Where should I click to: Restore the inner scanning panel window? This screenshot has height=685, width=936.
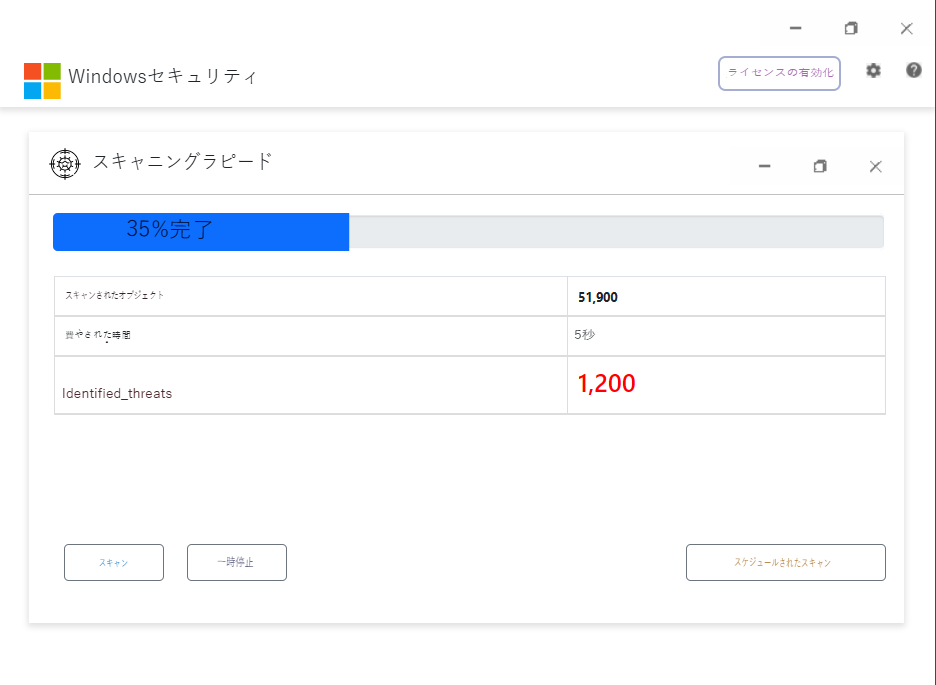point(820,167)
